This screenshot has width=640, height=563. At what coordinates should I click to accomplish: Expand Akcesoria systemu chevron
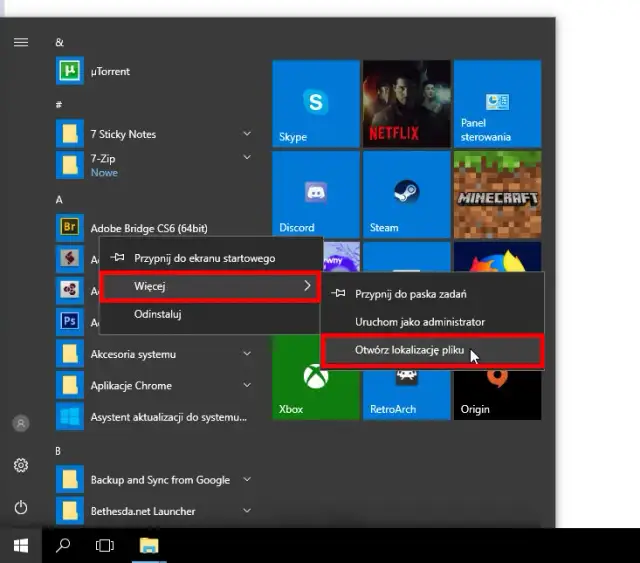[x=247, y=354]
